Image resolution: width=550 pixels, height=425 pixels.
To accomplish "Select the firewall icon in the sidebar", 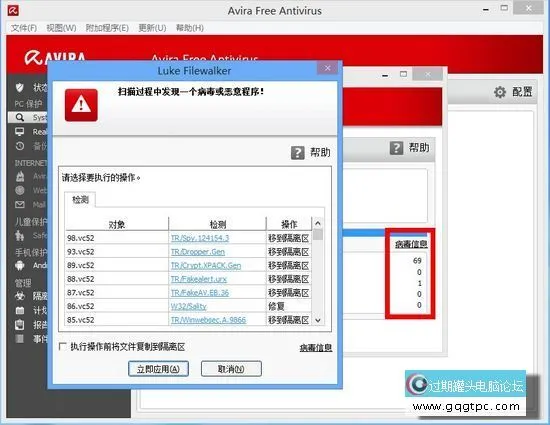I will [x=20, y=176].
